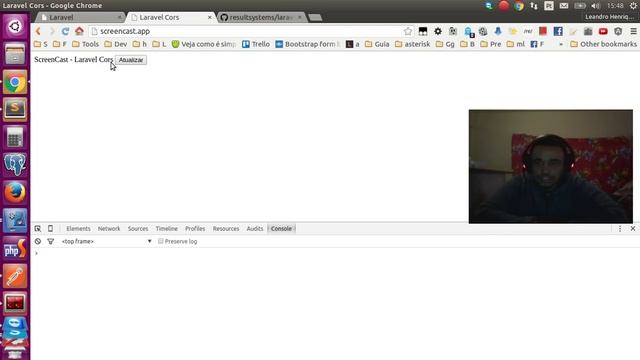Open the Timeline tab in DevTools
640x360 pixels.
pos(167,229)
